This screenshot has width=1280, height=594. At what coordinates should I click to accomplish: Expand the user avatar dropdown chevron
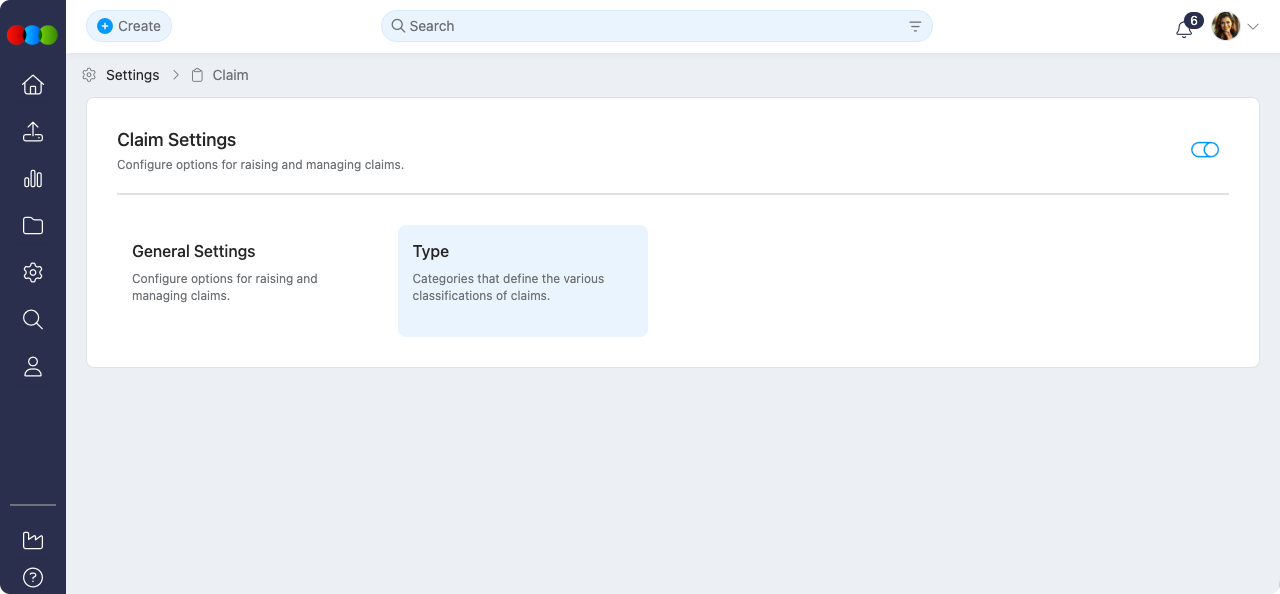pyautogui.click(x=1253, y=27)
